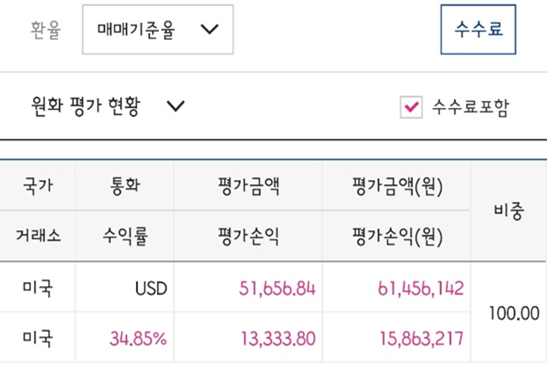Click the 통화 column header

125,185
